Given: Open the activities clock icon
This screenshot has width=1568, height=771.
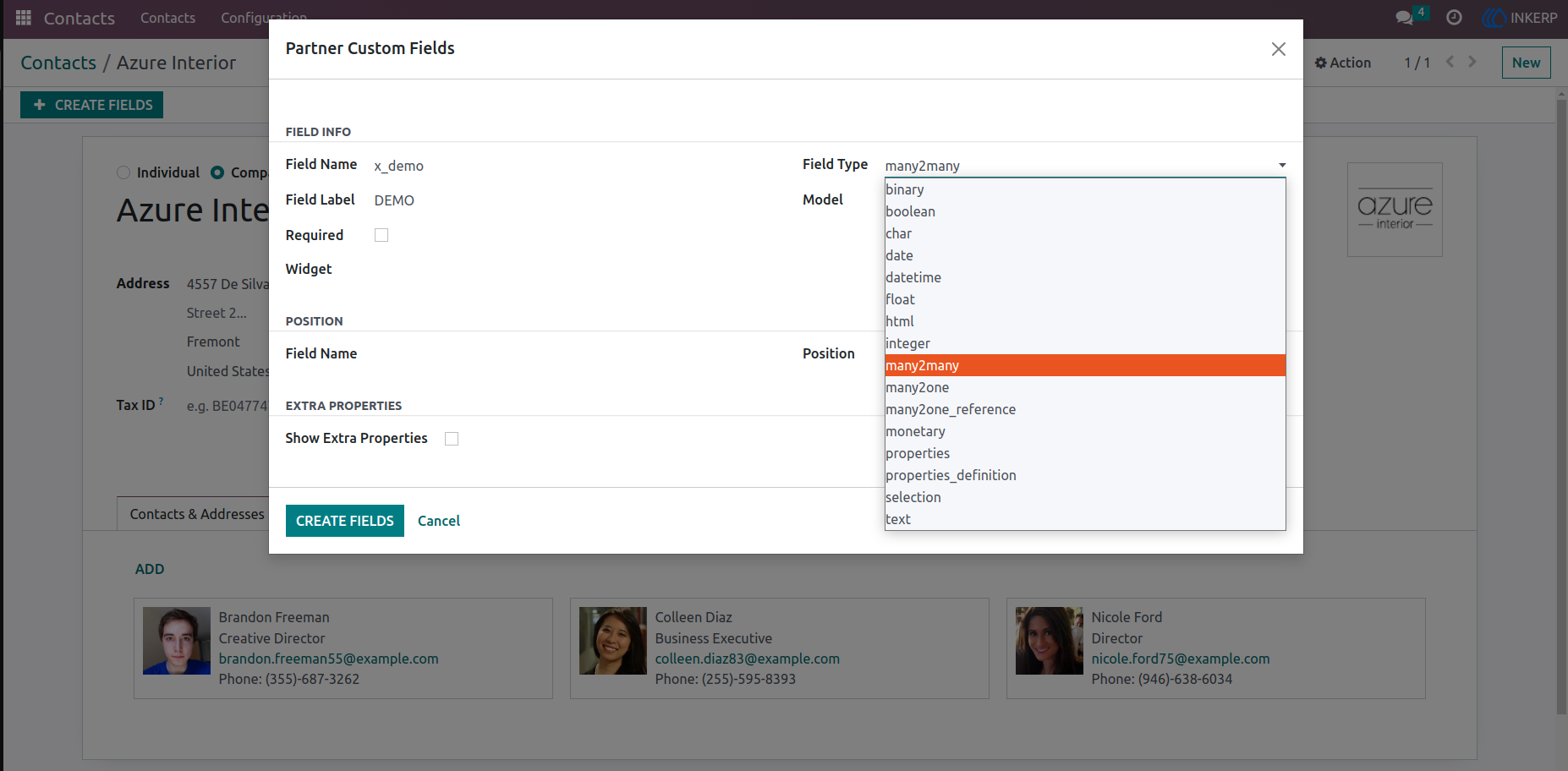Looking at the screenshot, I should (1454, 18).
